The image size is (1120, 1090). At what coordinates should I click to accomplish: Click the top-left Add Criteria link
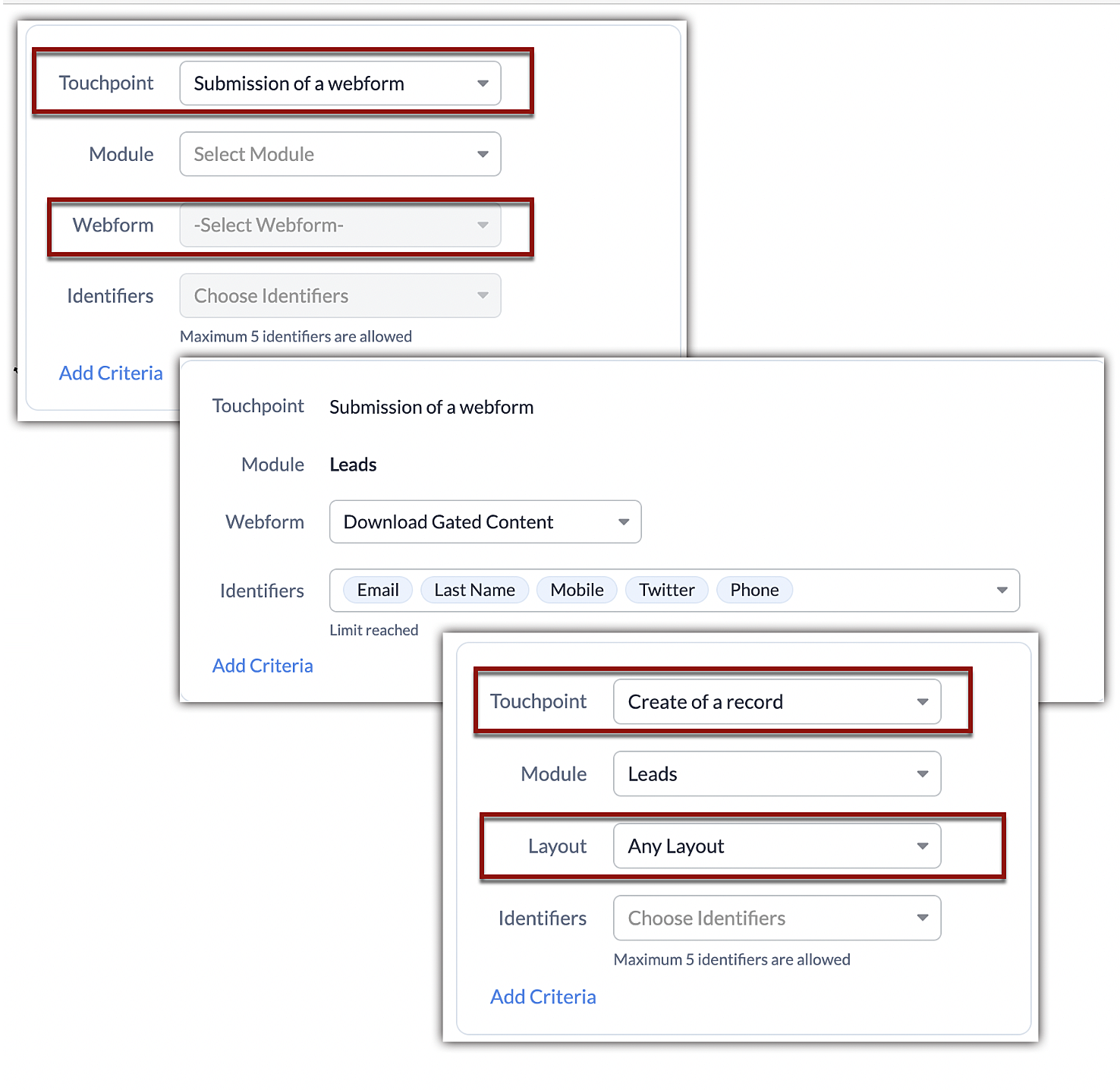(111, 373)
